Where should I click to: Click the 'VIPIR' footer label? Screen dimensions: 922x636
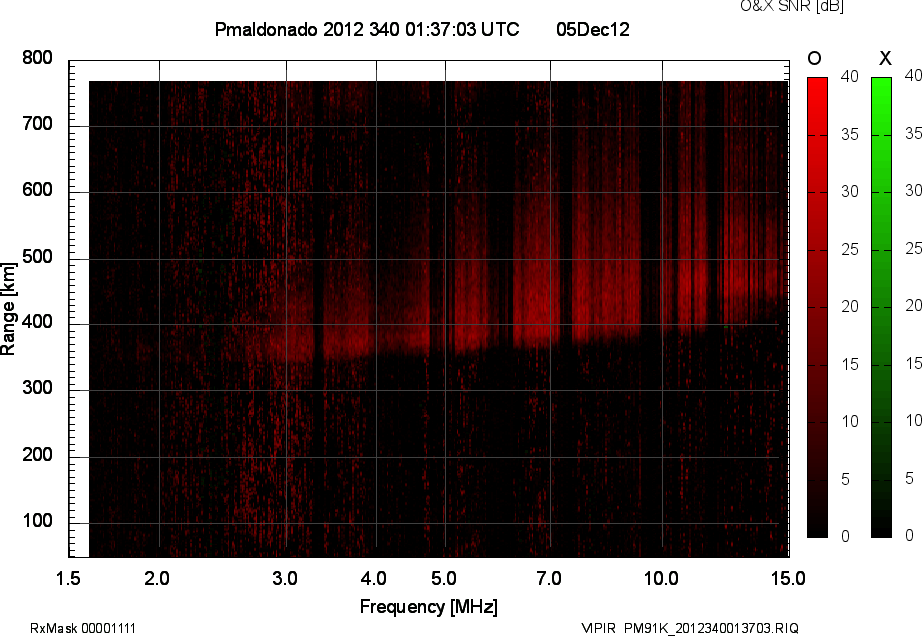tap(598, 628)
